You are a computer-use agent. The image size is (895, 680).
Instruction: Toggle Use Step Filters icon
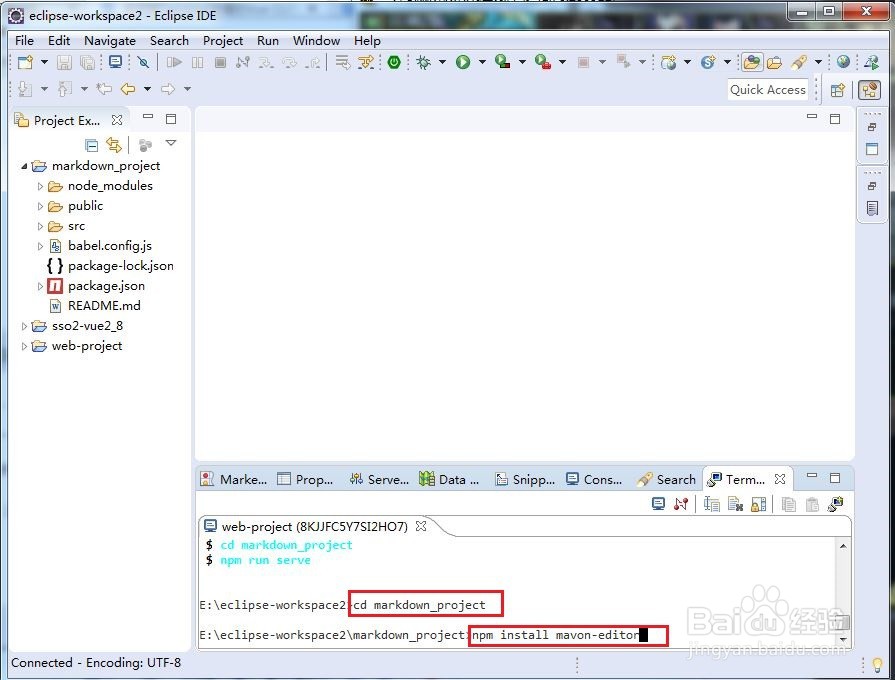365,62
